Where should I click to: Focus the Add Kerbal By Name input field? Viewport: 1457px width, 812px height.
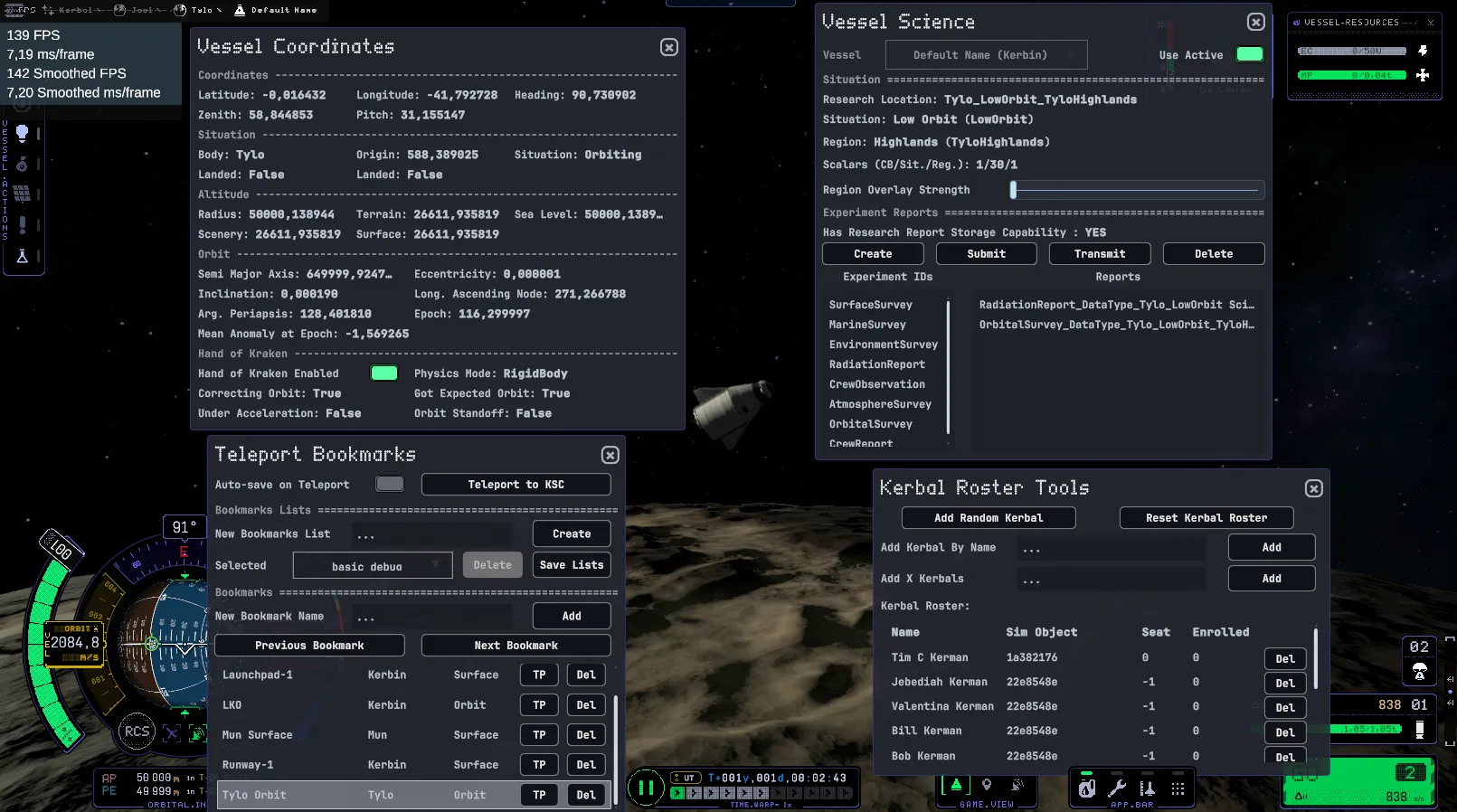tap(1112, 548)
